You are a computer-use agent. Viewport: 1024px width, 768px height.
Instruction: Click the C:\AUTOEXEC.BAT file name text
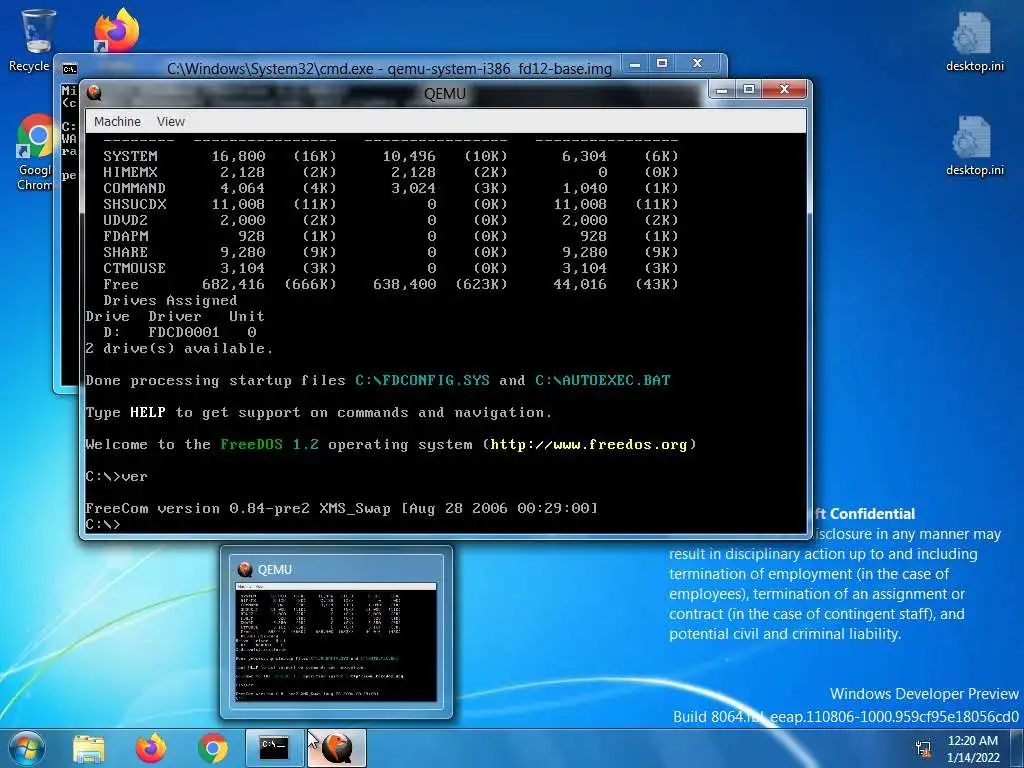(x=603, y=381)
